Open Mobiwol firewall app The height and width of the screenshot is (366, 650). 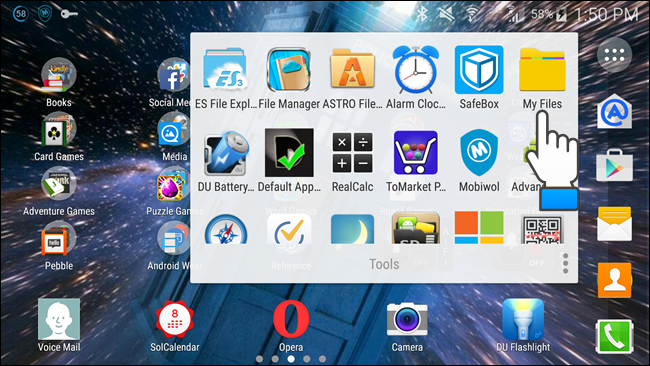click(x=479, y=153)
